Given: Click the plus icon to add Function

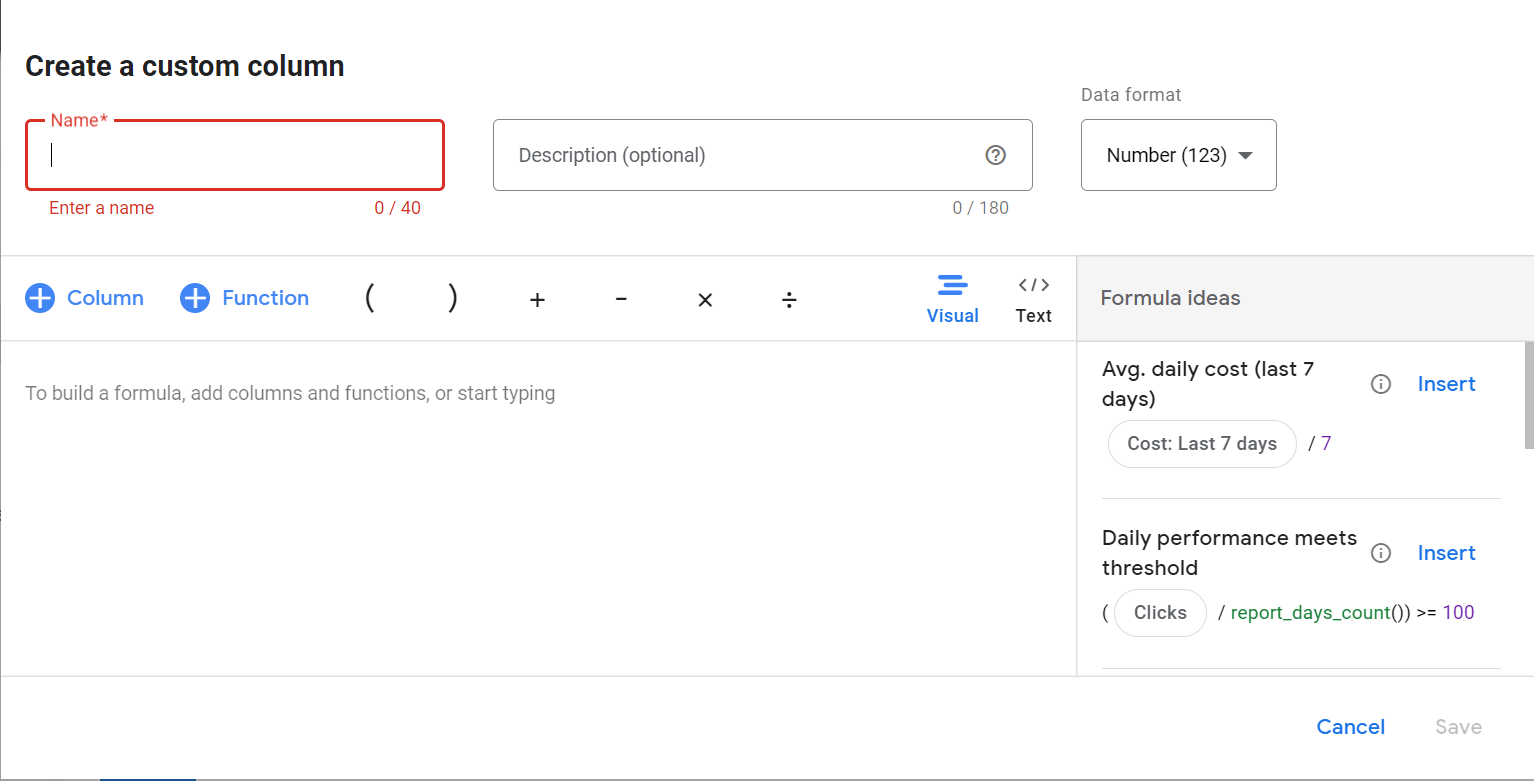Looking at the screenshot, I should tap(195, 298).
